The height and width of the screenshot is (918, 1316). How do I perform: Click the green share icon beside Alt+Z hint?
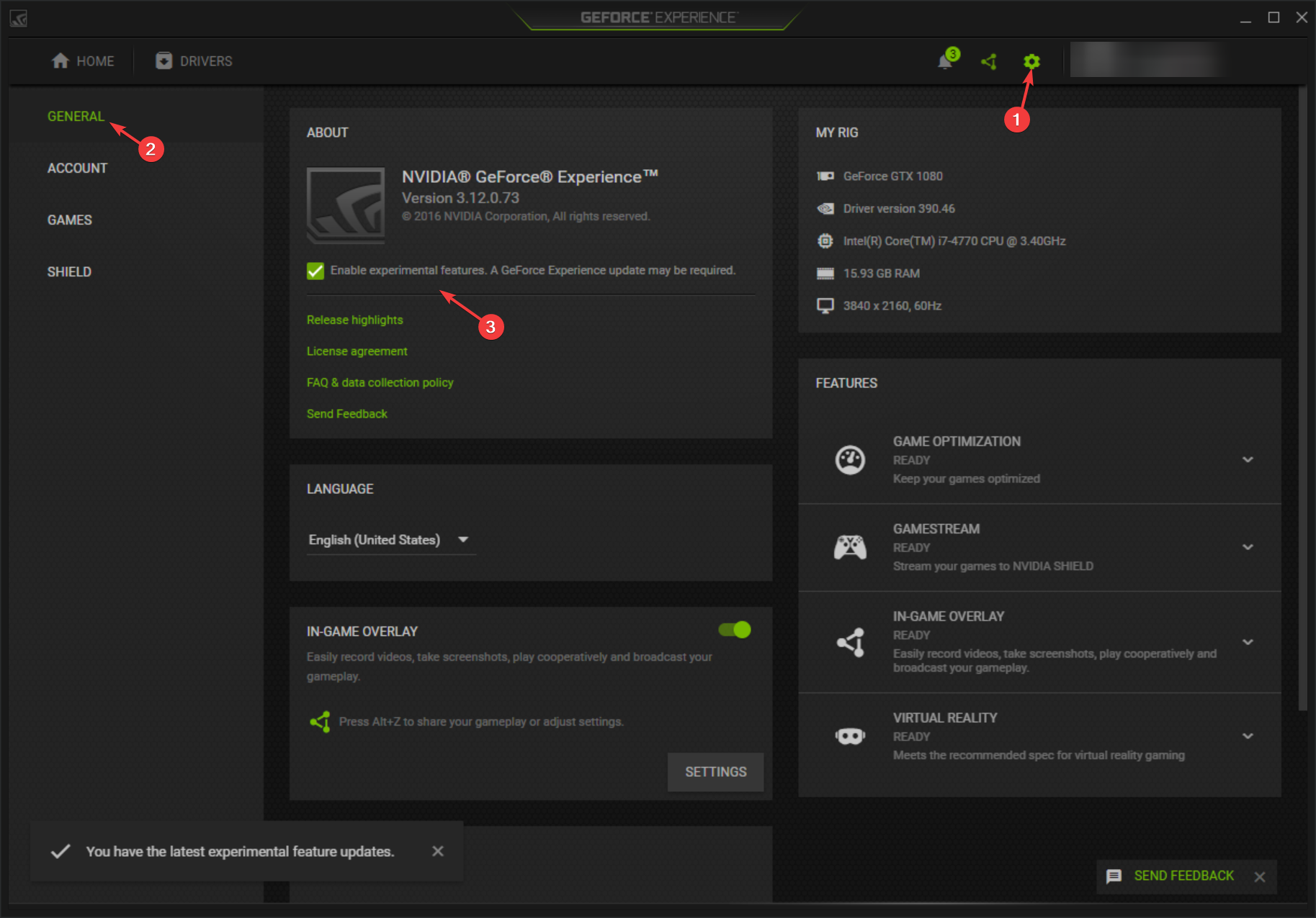(320, 721)
